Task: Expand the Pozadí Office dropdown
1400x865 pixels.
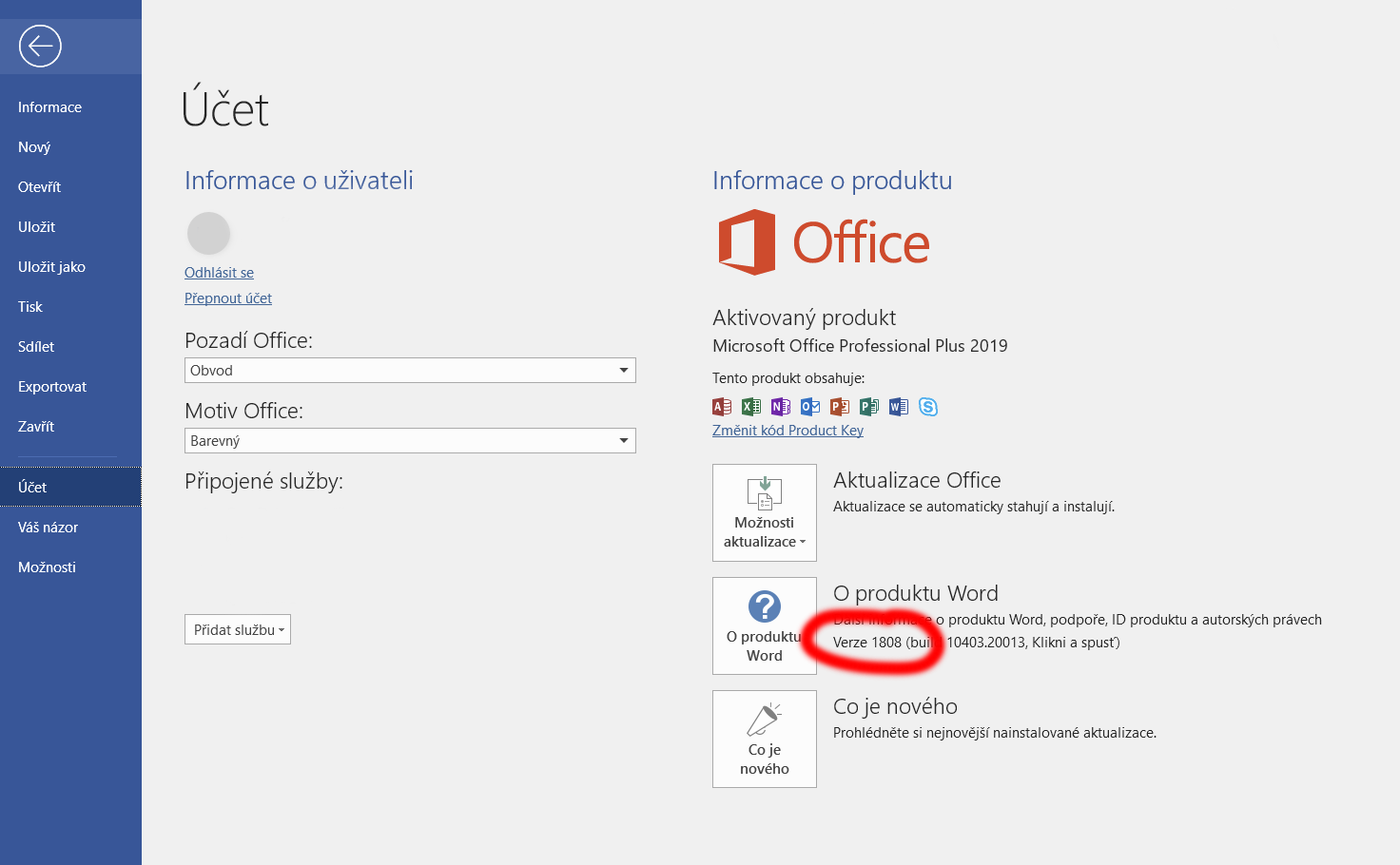Action: point(410,371)
